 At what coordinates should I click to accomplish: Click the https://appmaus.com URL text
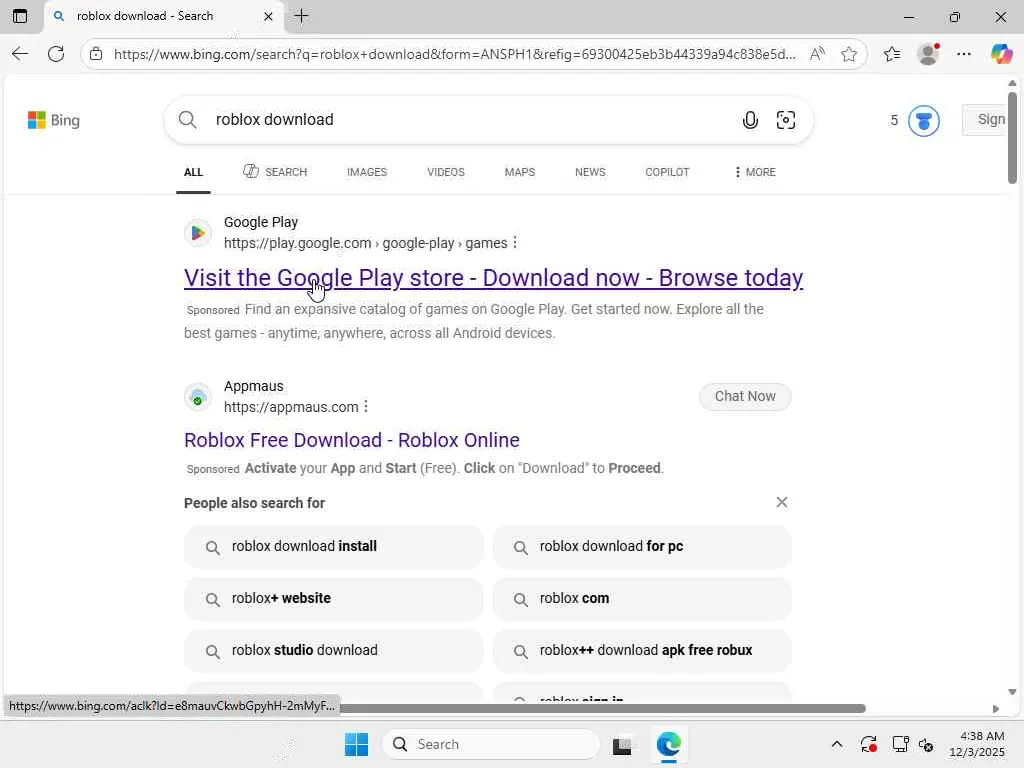[291, 408]
